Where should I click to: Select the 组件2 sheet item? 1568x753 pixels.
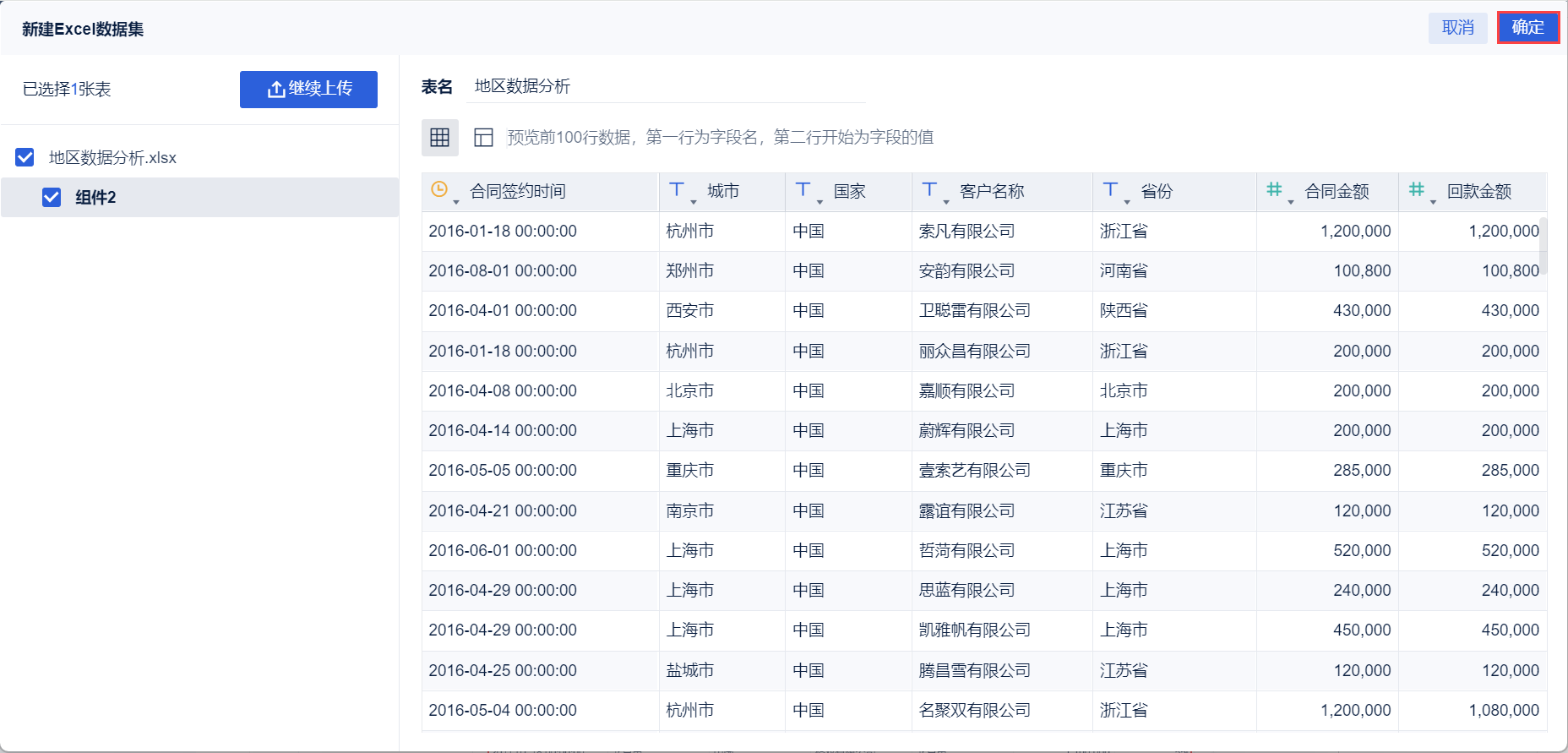(x=199, y=197)
